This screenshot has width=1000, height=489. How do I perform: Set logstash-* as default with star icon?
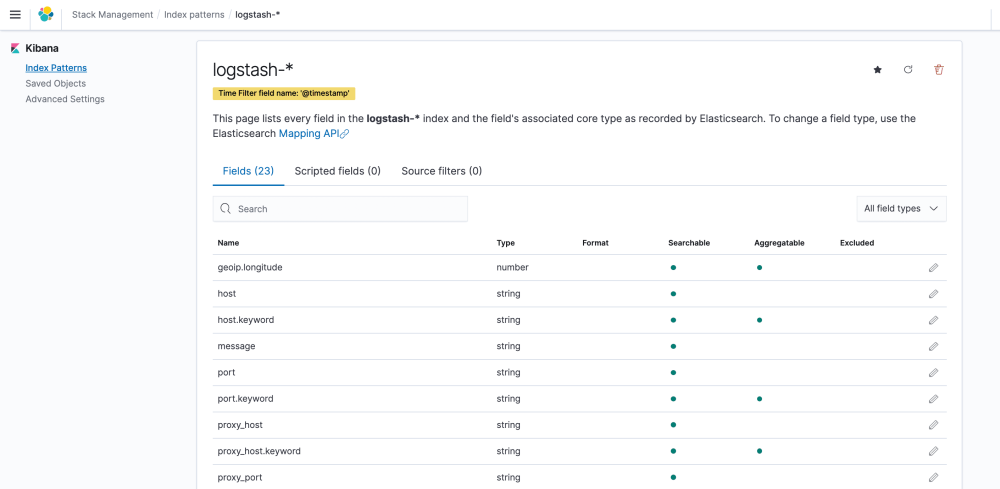(878, 70)
